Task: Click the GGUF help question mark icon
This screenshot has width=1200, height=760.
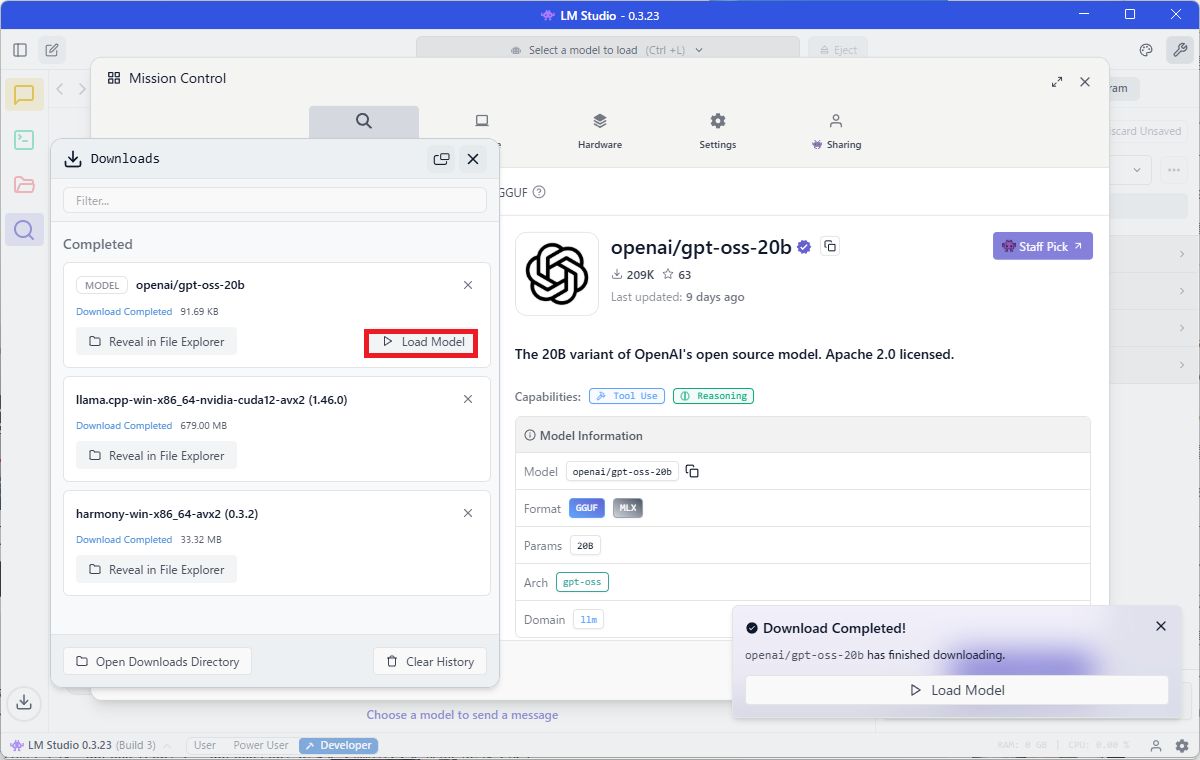Action: click(x=539, y=192)
